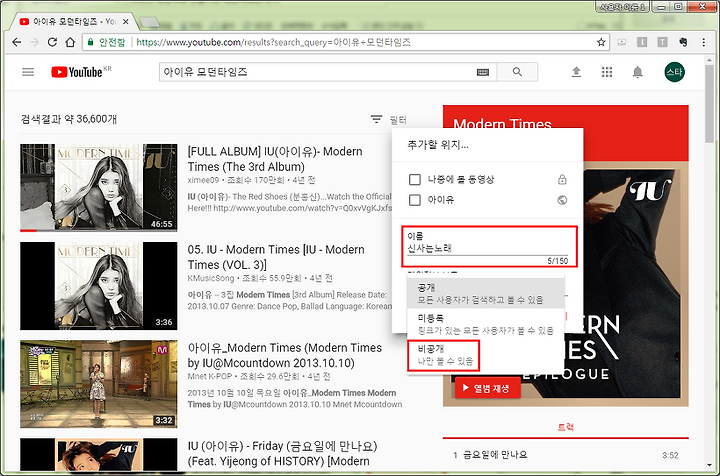720x476 pixels.
Task: Click the 3:36 video thumbnail
Action: [x=98, y=286]
